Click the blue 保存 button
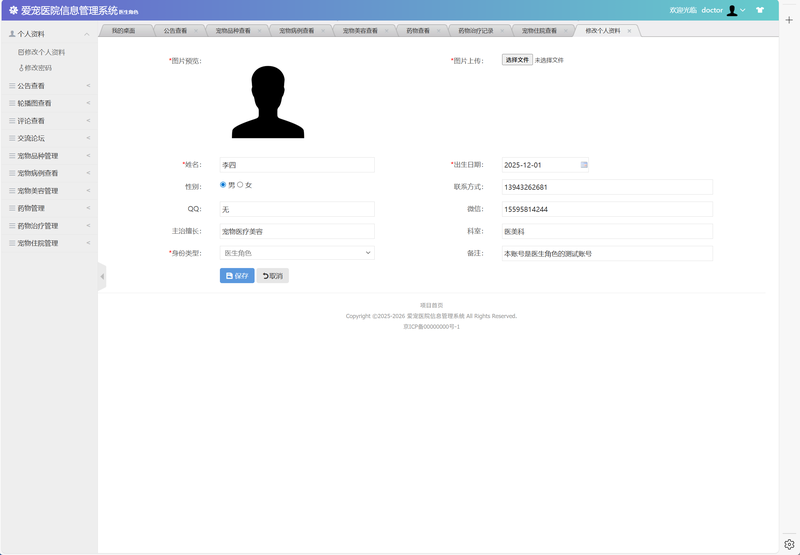 237,276
